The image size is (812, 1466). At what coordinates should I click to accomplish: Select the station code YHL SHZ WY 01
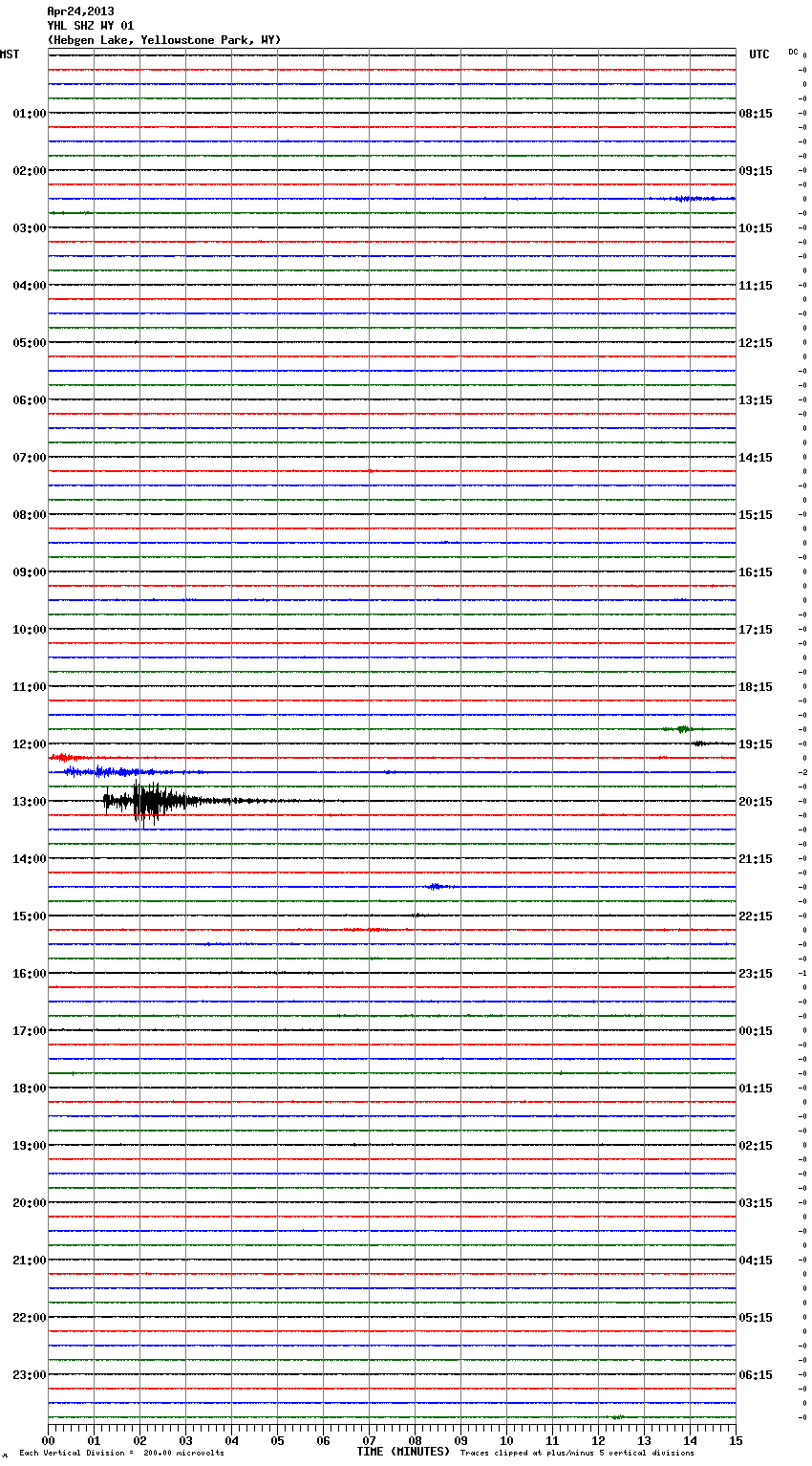91,26
